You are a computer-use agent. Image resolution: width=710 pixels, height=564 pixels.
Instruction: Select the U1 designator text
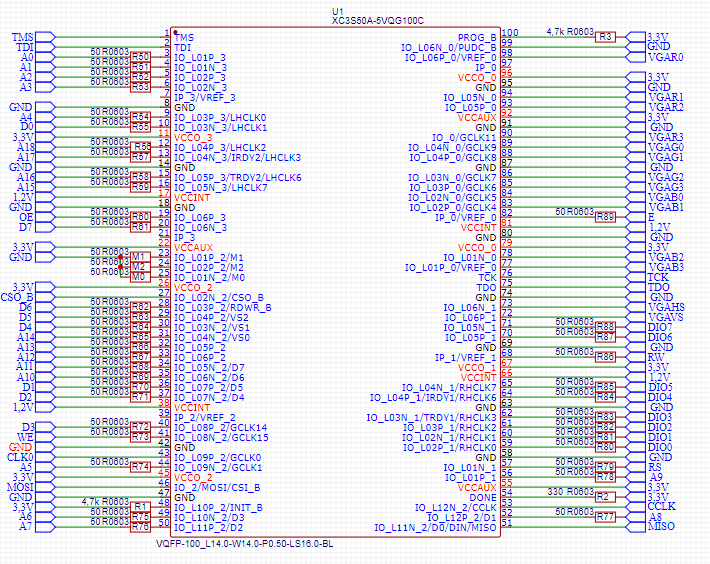pos(338,12)
